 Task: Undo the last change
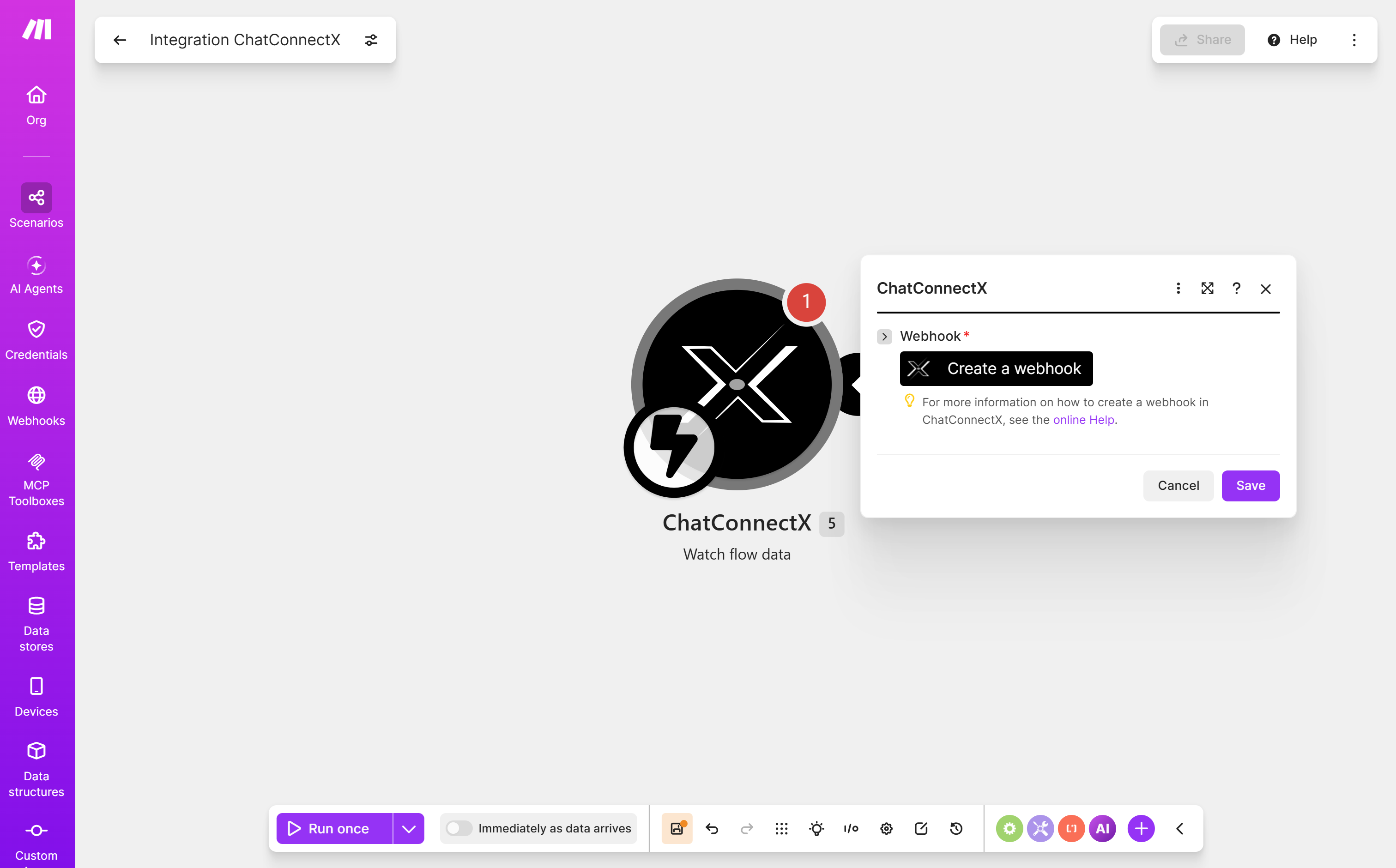point(712,828)
